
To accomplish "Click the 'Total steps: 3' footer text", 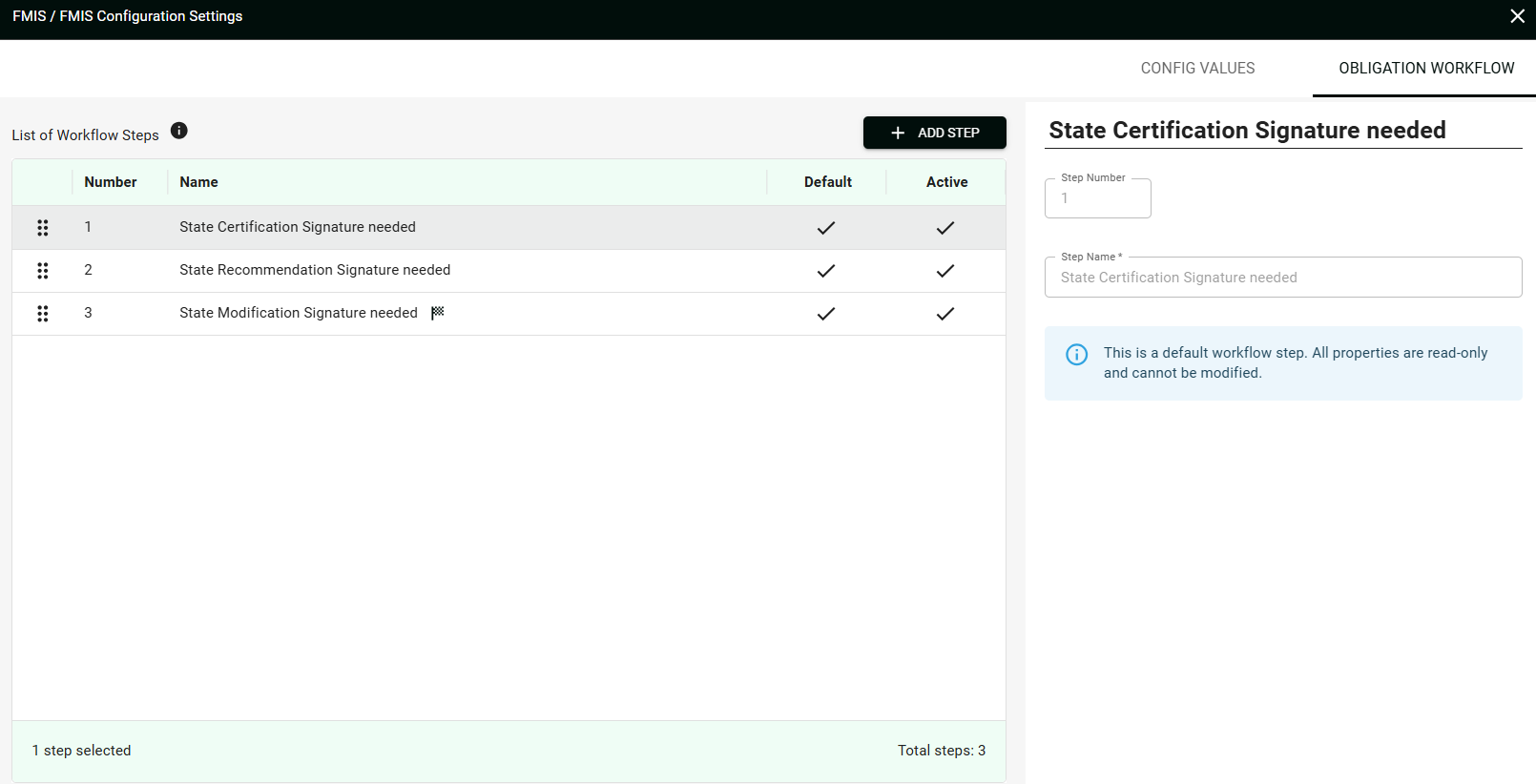I will pyautogui.click(x=942, y=751).
